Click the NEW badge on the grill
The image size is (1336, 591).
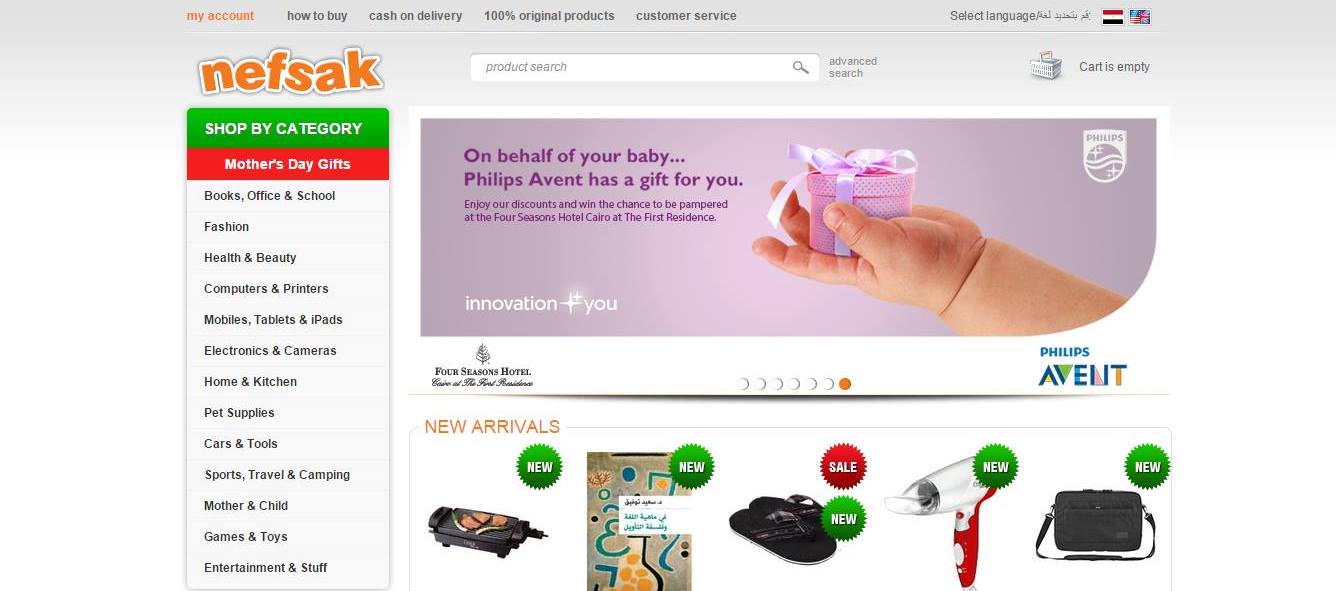pos(539,467)
